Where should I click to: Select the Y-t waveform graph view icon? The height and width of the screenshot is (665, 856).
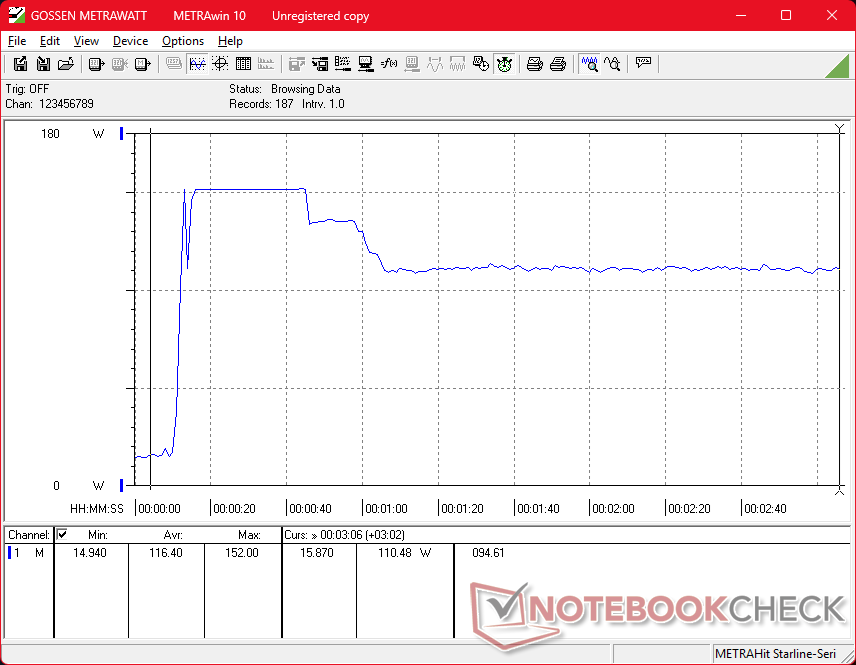(x=197, y=64)
